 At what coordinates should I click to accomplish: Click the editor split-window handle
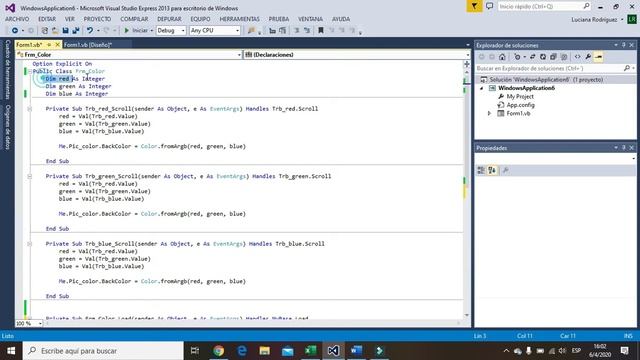pyautogui.click(x=467, y=64)
